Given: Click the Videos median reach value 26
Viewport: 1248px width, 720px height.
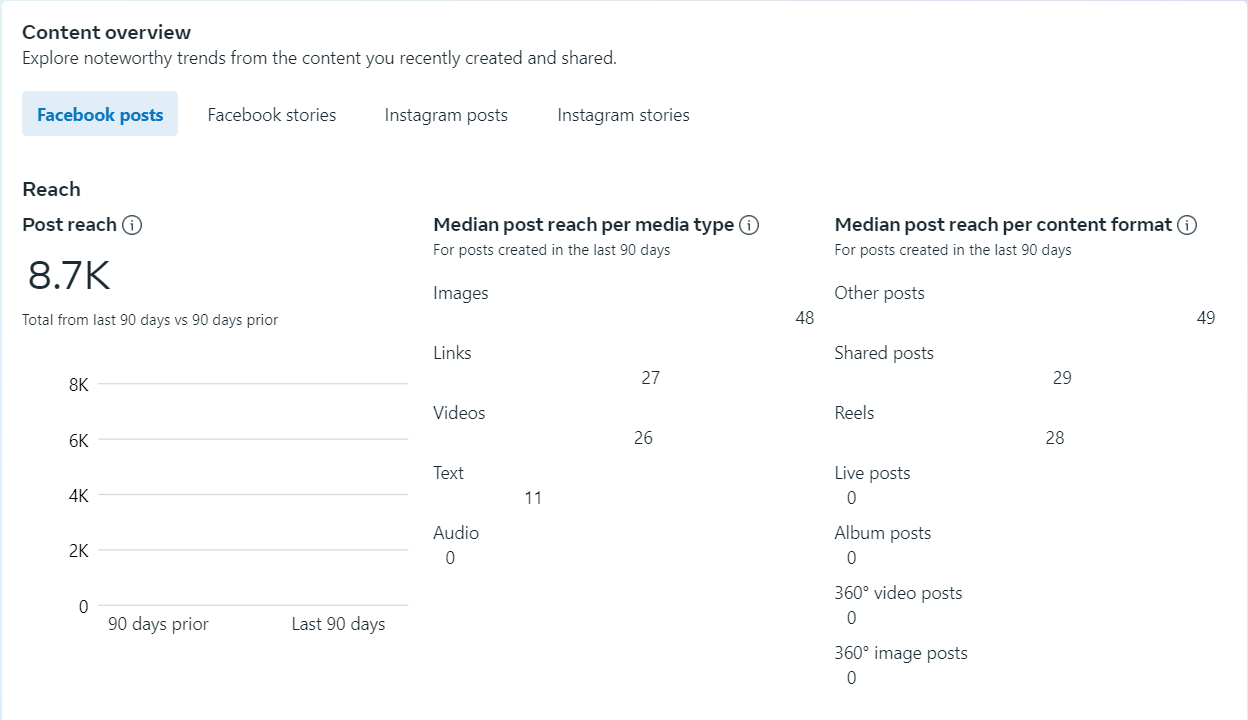Looking at the screenshot, I should coord(643,438).
